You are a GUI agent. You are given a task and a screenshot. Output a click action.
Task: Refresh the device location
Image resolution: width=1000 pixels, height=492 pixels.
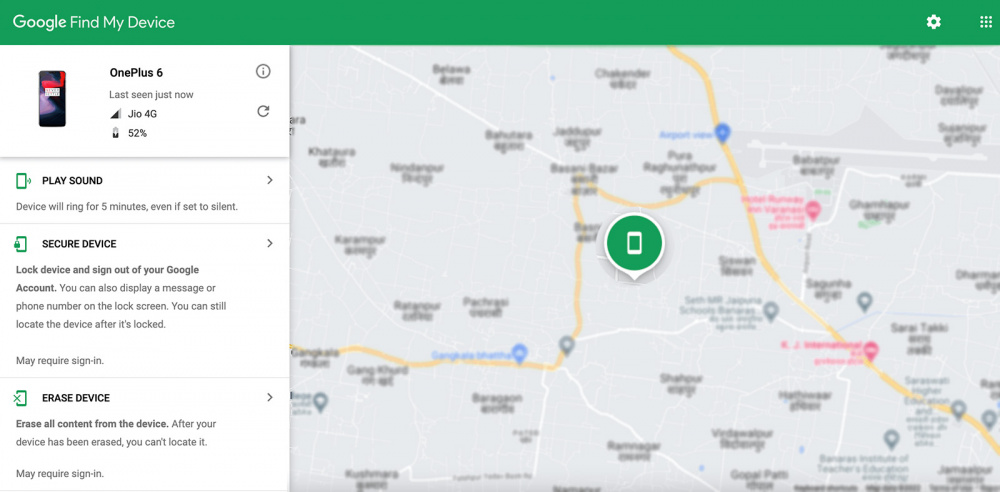pyautogui.click(x=263, y=112)
